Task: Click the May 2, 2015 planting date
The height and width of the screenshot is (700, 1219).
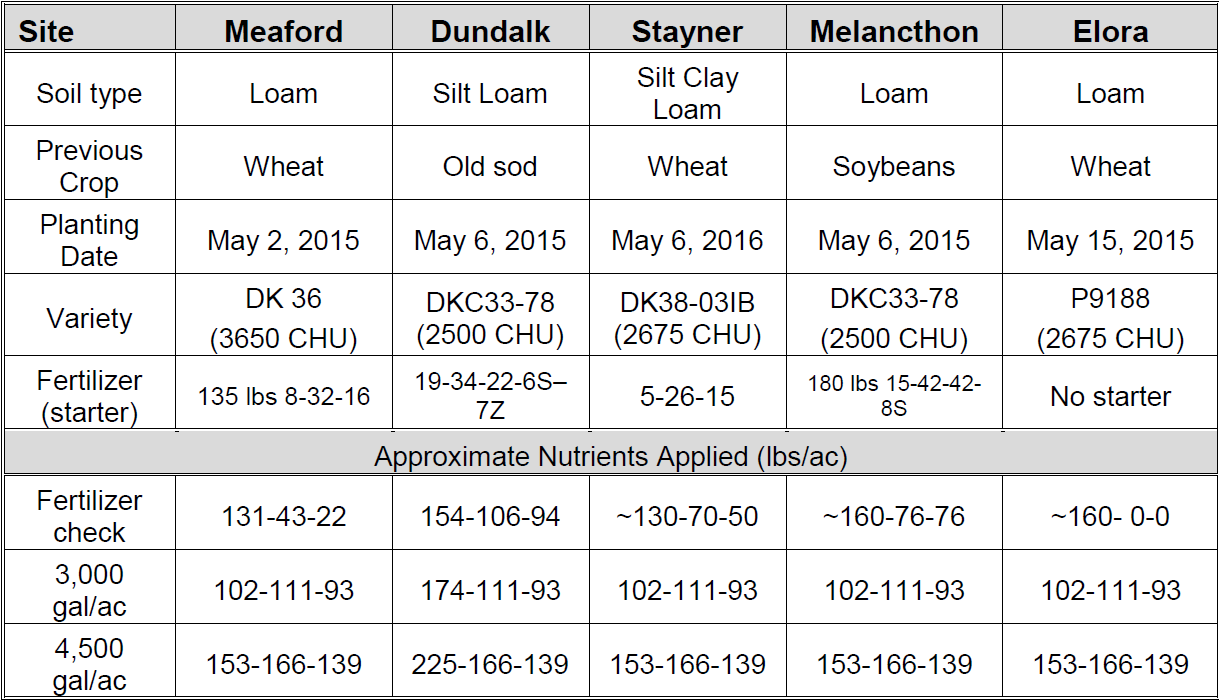Action: click(x=283, y=241)
